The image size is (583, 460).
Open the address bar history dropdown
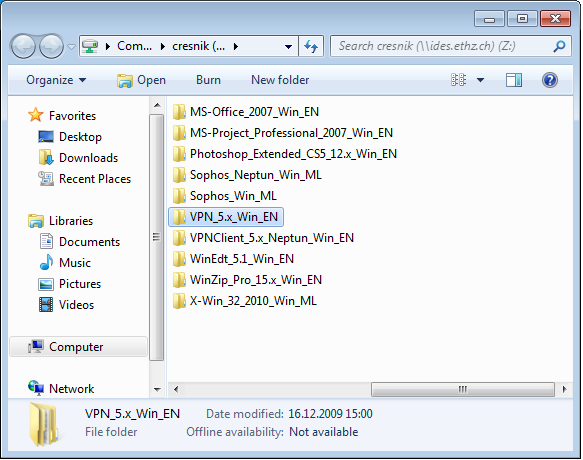(x=288, y=46)
